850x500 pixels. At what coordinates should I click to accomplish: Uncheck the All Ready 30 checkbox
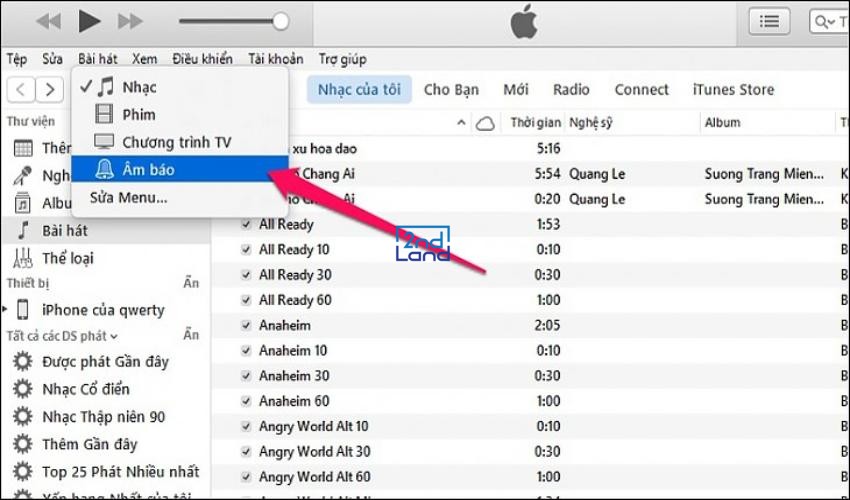[x=246, y=275]
